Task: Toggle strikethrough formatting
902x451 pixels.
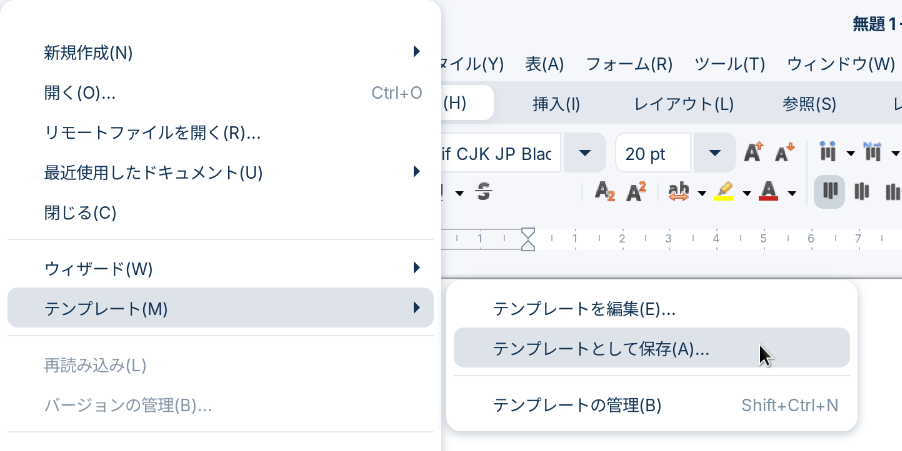Action: [x=484, y=192]
